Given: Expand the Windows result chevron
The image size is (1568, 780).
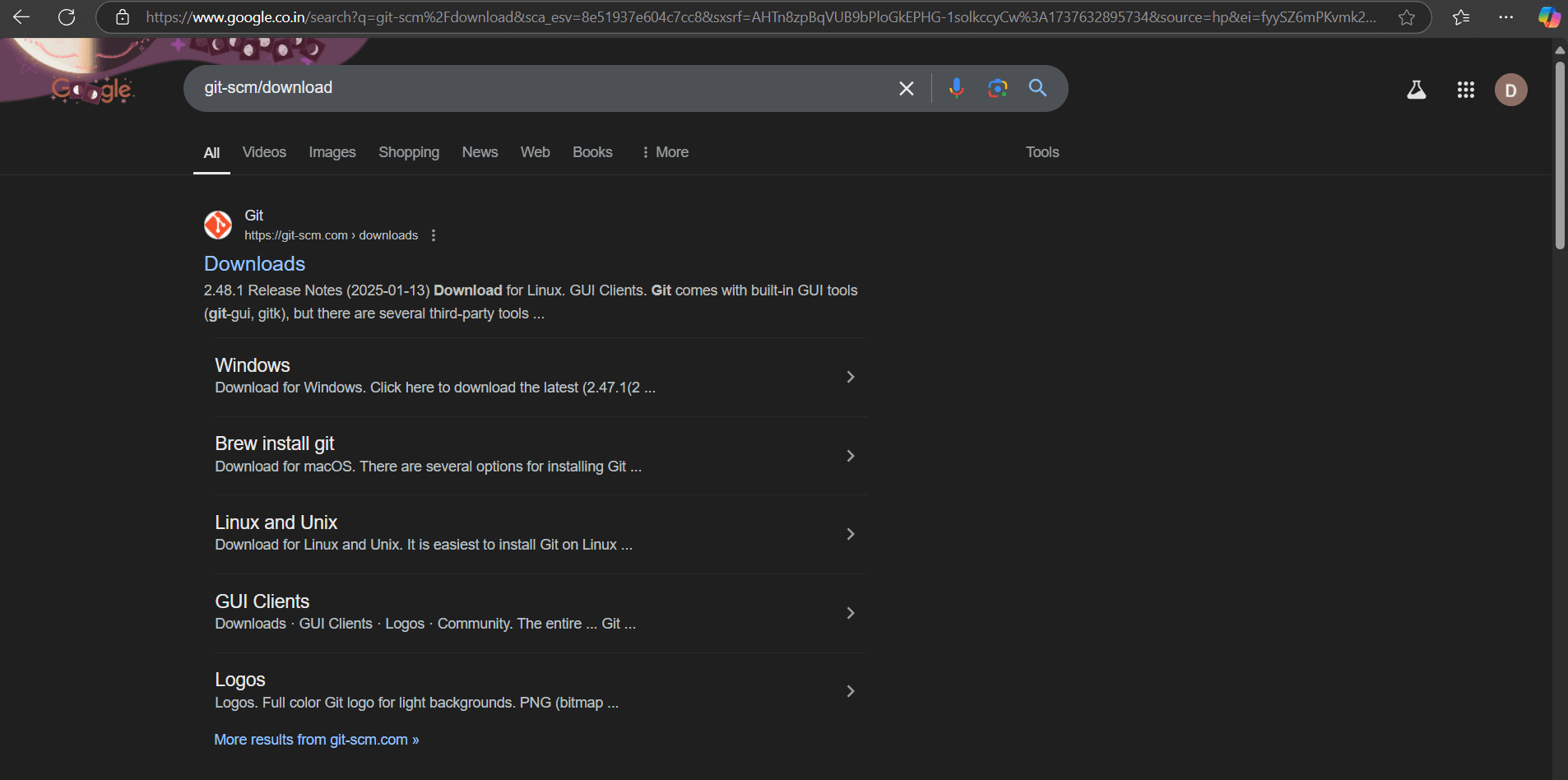Looking at the screenshot, I should (x=851, y=377).
